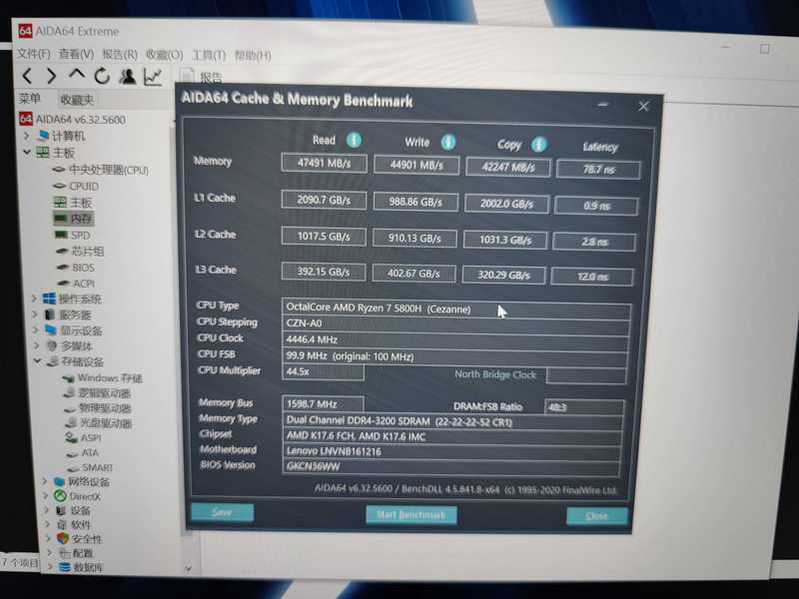Open the 收藏(O) menu
The height and width of the screenshot is (599, 799).
pos(164,55)
